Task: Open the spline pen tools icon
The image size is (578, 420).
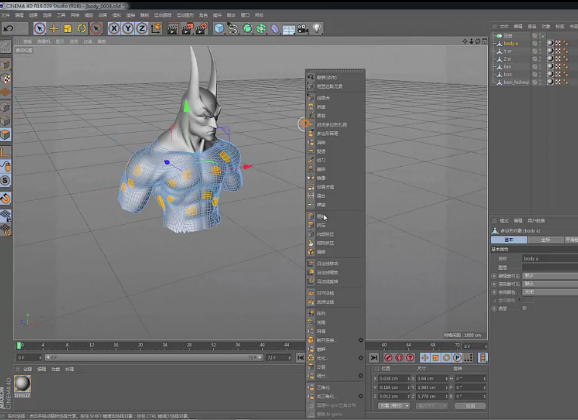Action: click(x=233, y=28)
